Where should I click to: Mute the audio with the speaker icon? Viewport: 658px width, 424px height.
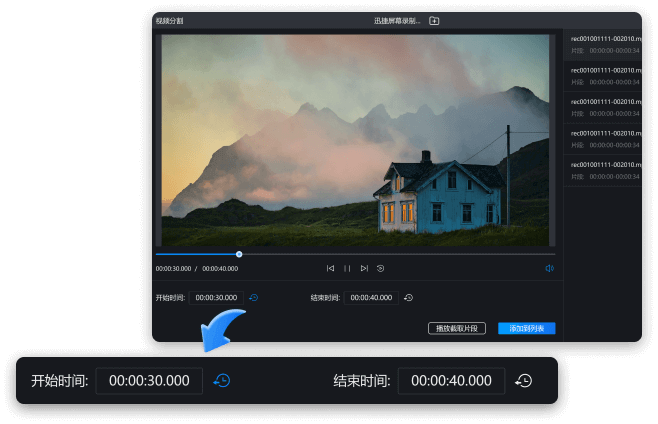point(549,268)
